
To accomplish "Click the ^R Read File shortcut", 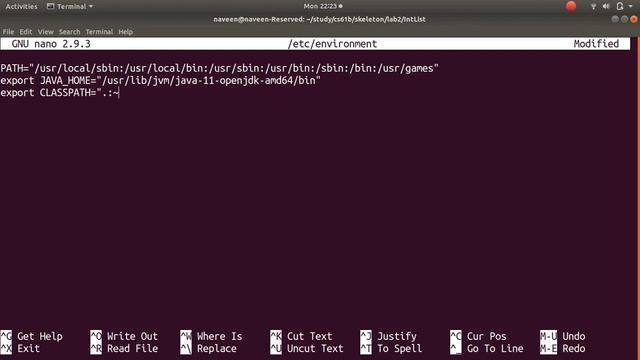I will [124, 349].
